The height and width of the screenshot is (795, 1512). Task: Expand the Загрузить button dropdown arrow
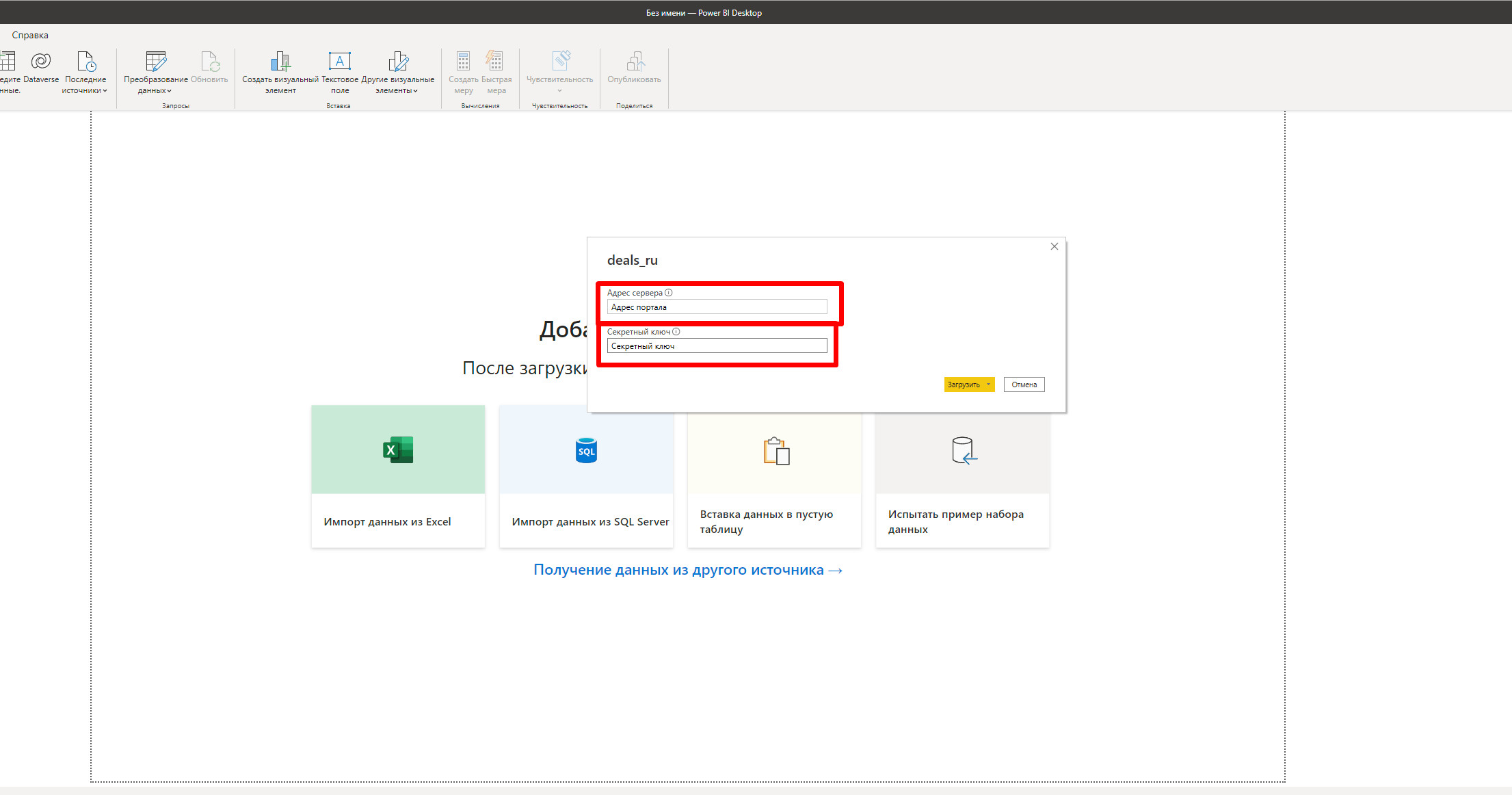tap(988, 385)
